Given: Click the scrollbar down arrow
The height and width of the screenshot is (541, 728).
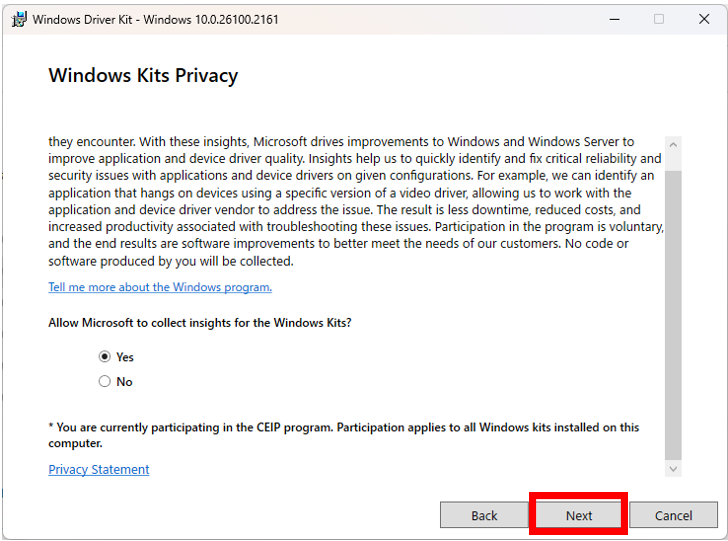Looking at the screenshot, I should tap(673, 468).
